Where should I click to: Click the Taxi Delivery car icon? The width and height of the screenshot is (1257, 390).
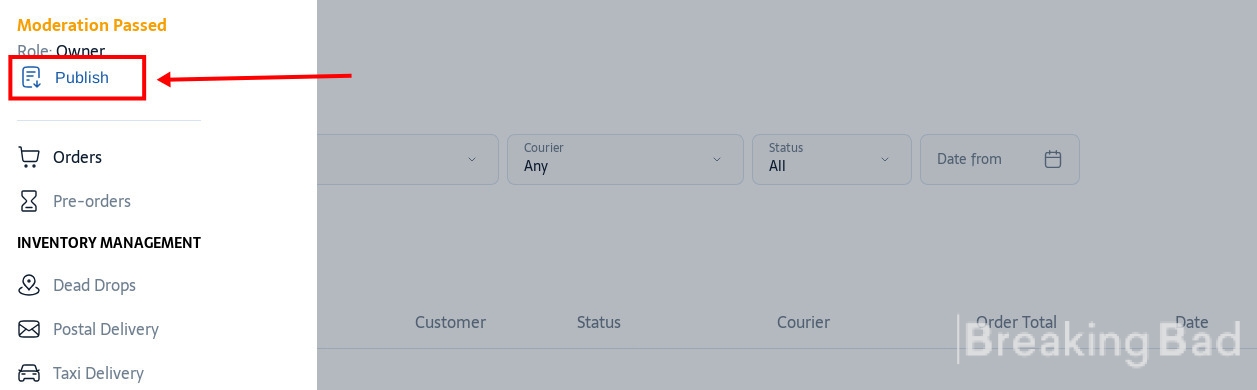pos(29,373)
